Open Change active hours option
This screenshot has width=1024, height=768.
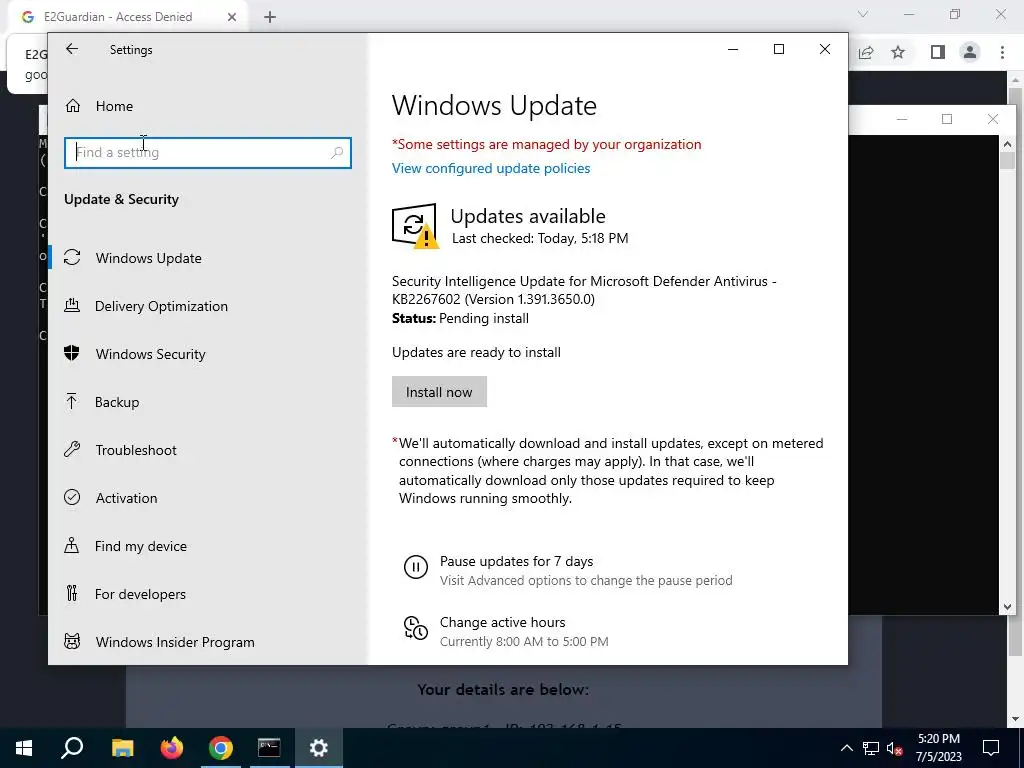tap(502, 622)
